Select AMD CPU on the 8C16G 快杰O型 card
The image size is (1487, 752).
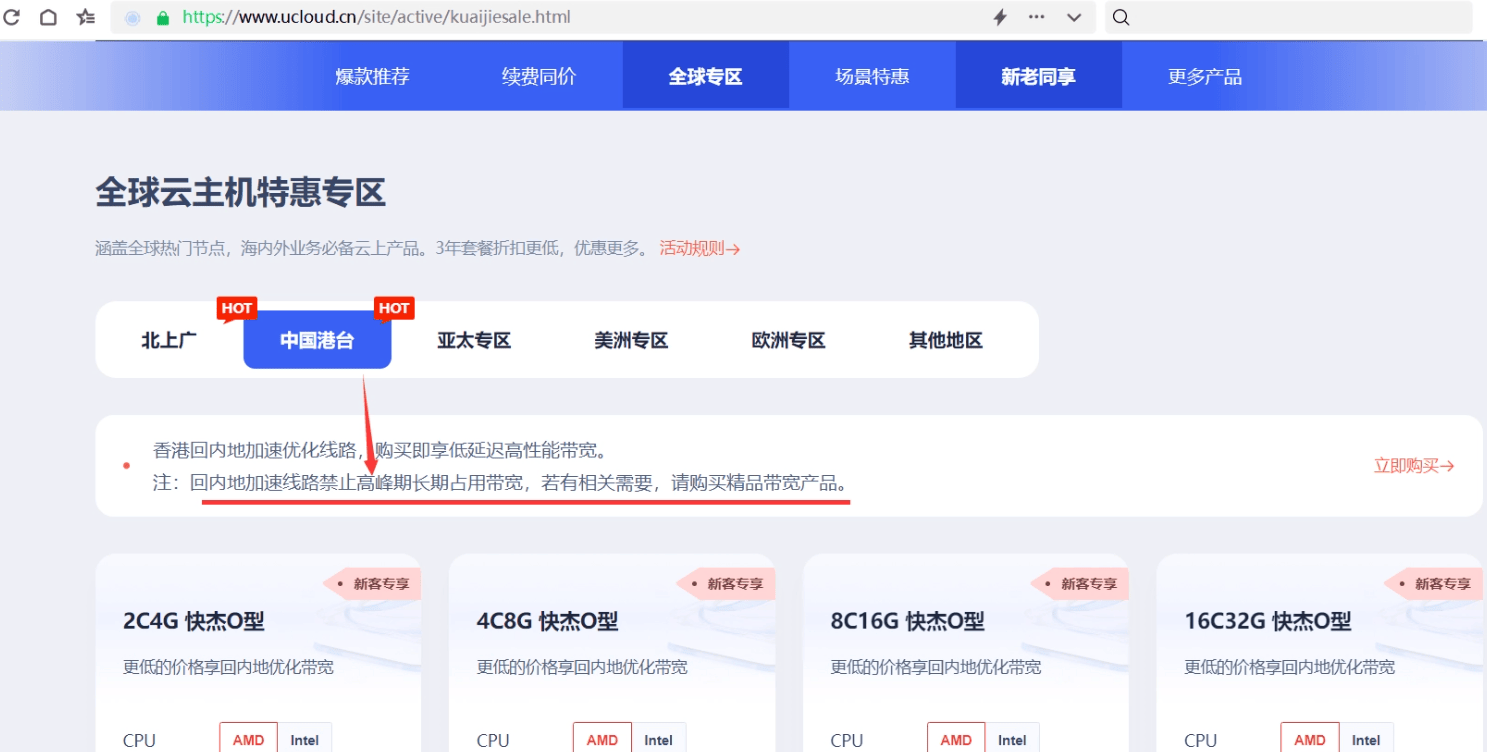point(956,738)
